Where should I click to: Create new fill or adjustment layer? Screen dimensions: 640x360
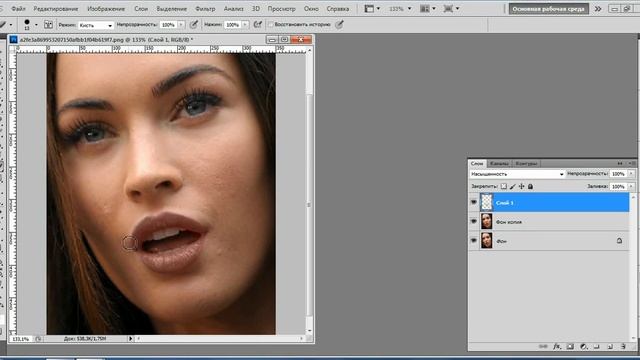pos(584,347)
